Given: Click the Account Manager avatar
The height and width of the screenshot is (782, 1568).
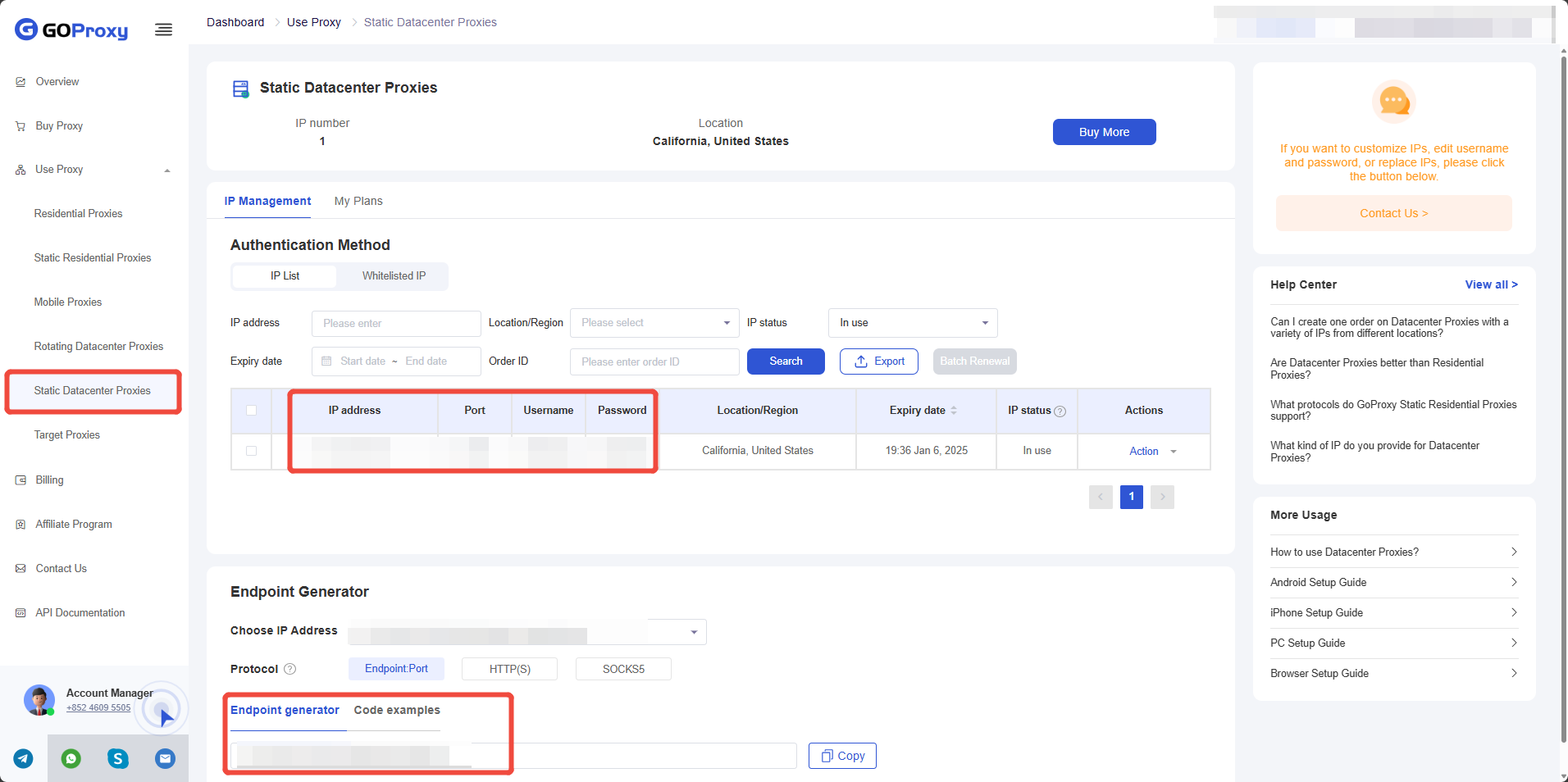Looking at the screenshot, I should [39, 700].
